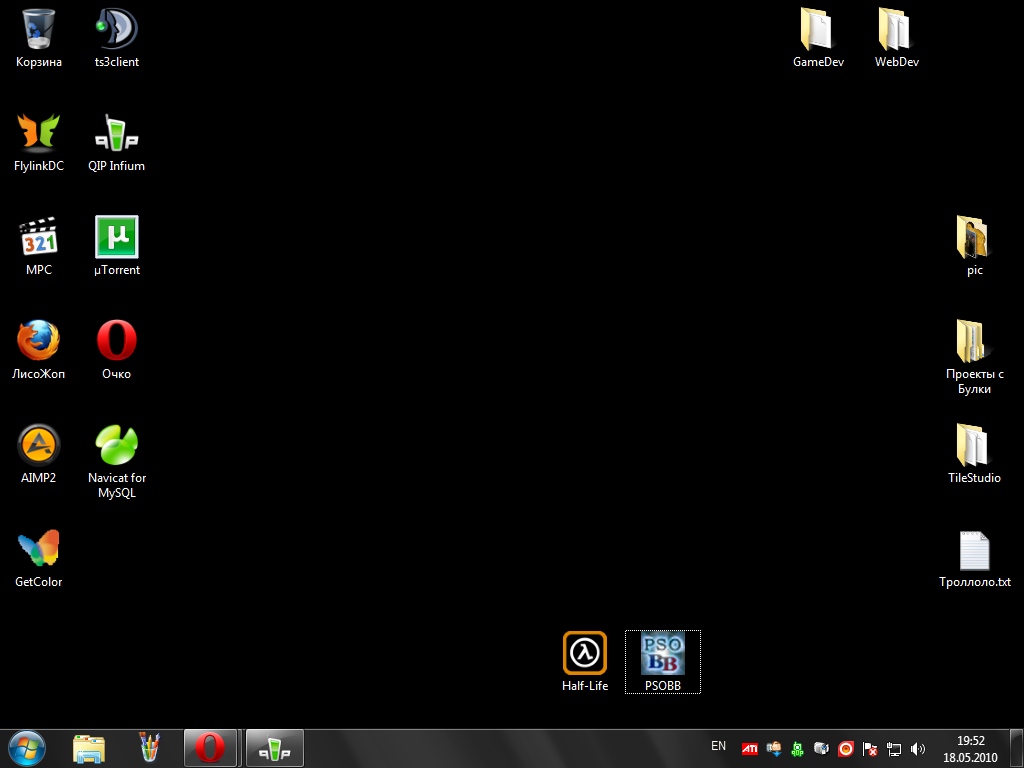1024x768 pixels.
Task: Open Windows Explorer from the taskbar
Action: pyautogui.click(x=89, y=747)
